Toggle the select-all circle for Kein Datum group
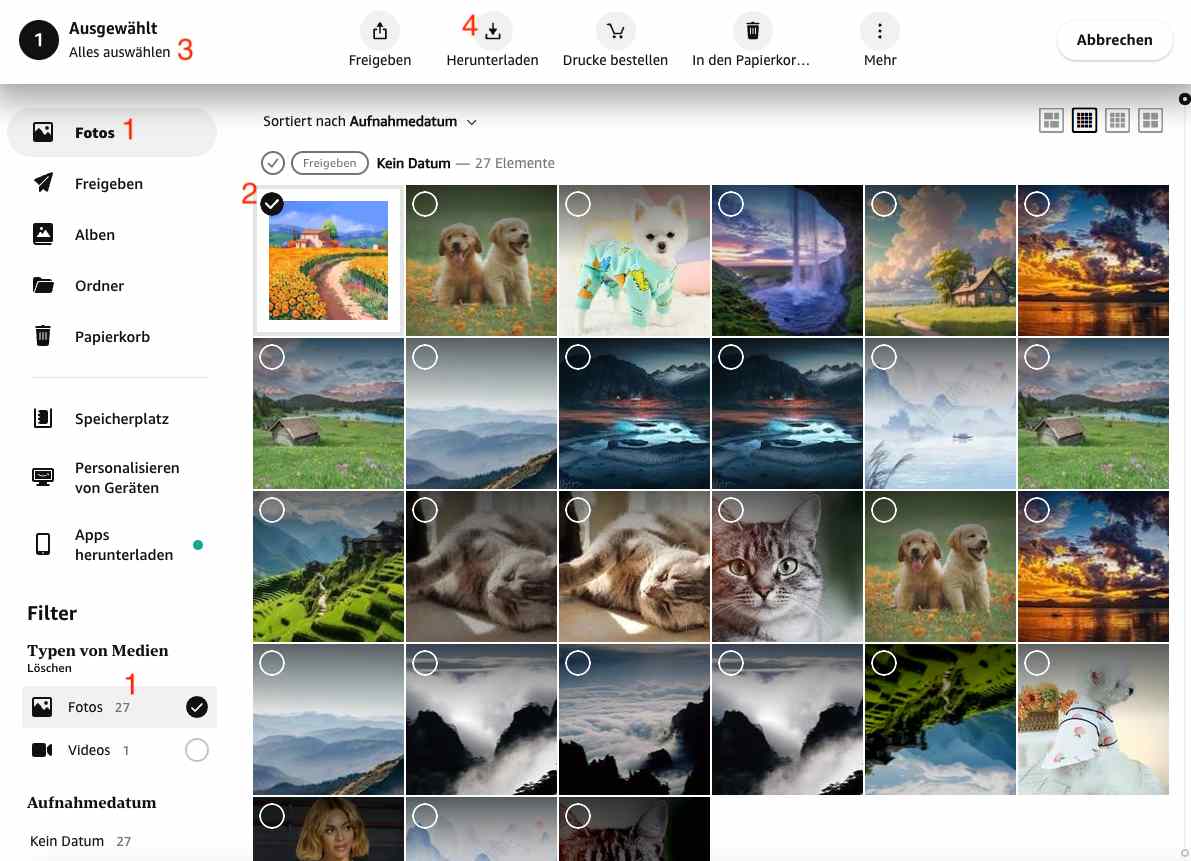Screen dimensions: 1191x861 [273, 163]
